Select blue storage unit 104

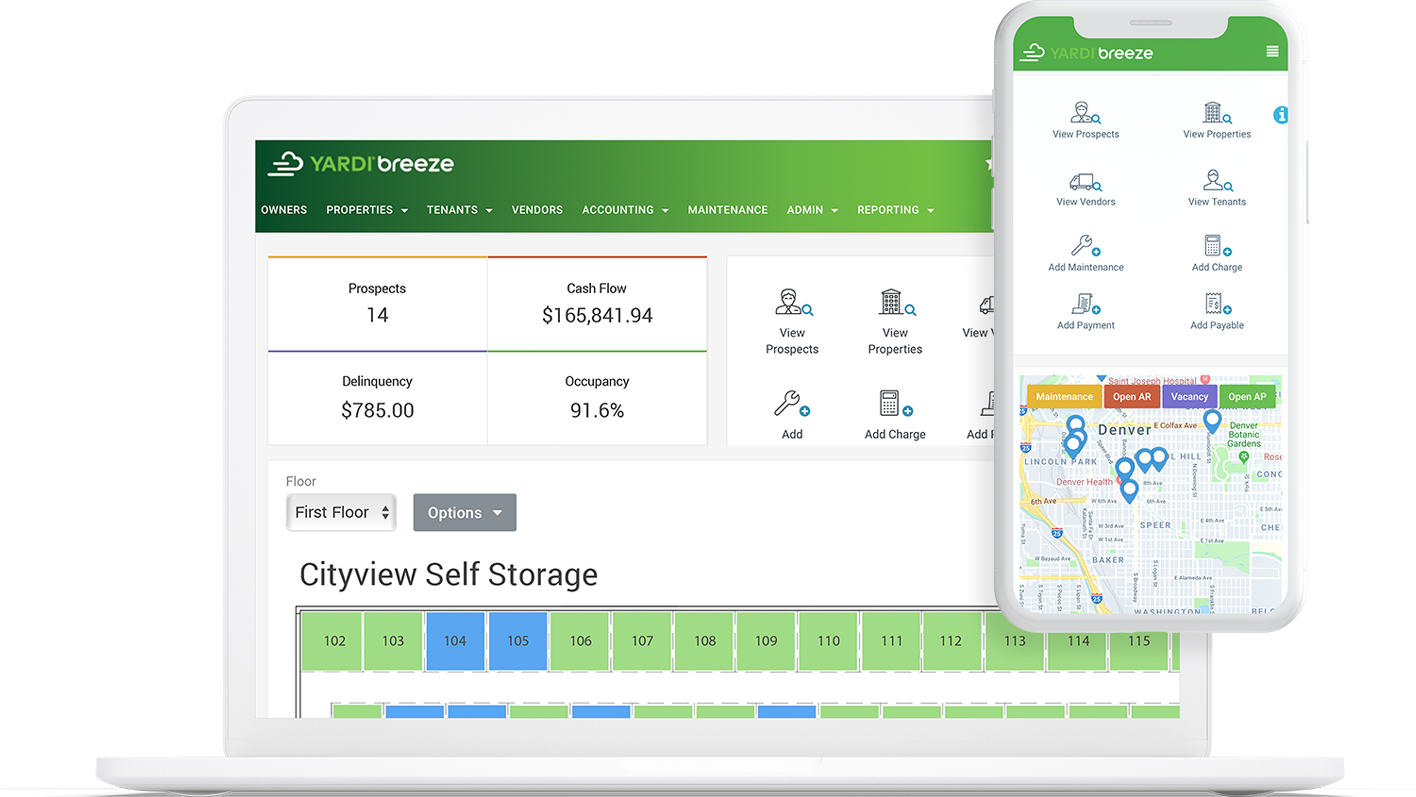coord(455,641)
